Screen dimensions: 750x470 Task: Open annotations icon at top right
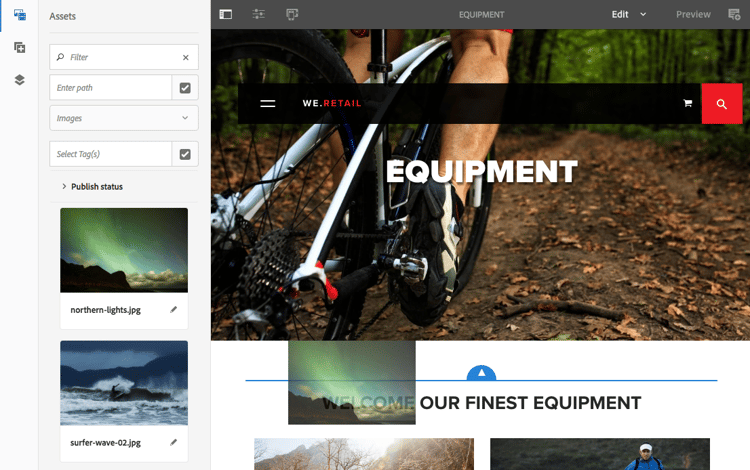(x=734, y=14)
